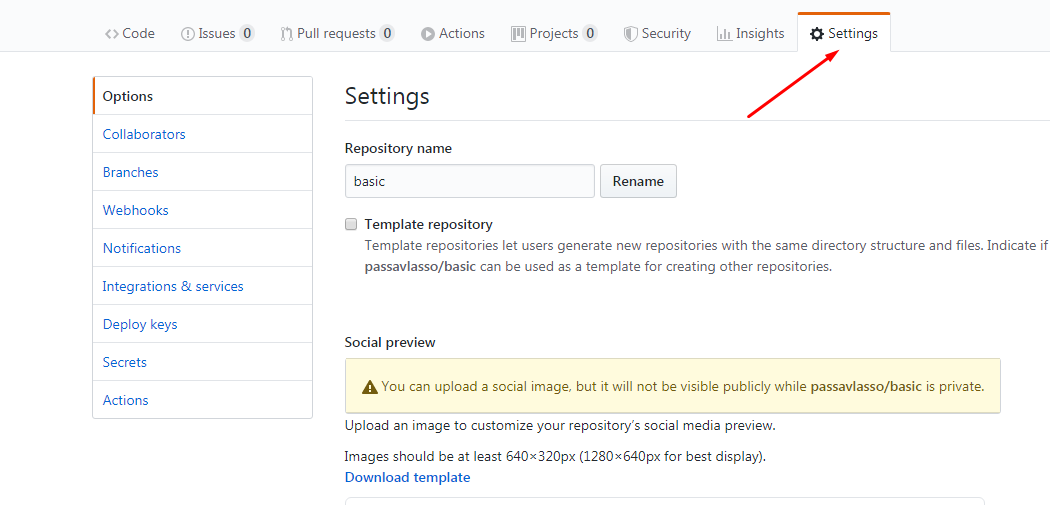Click the Settings gear icon
Image resolution: width=1050 pixels, height=505 pixels.
point(817,34)
